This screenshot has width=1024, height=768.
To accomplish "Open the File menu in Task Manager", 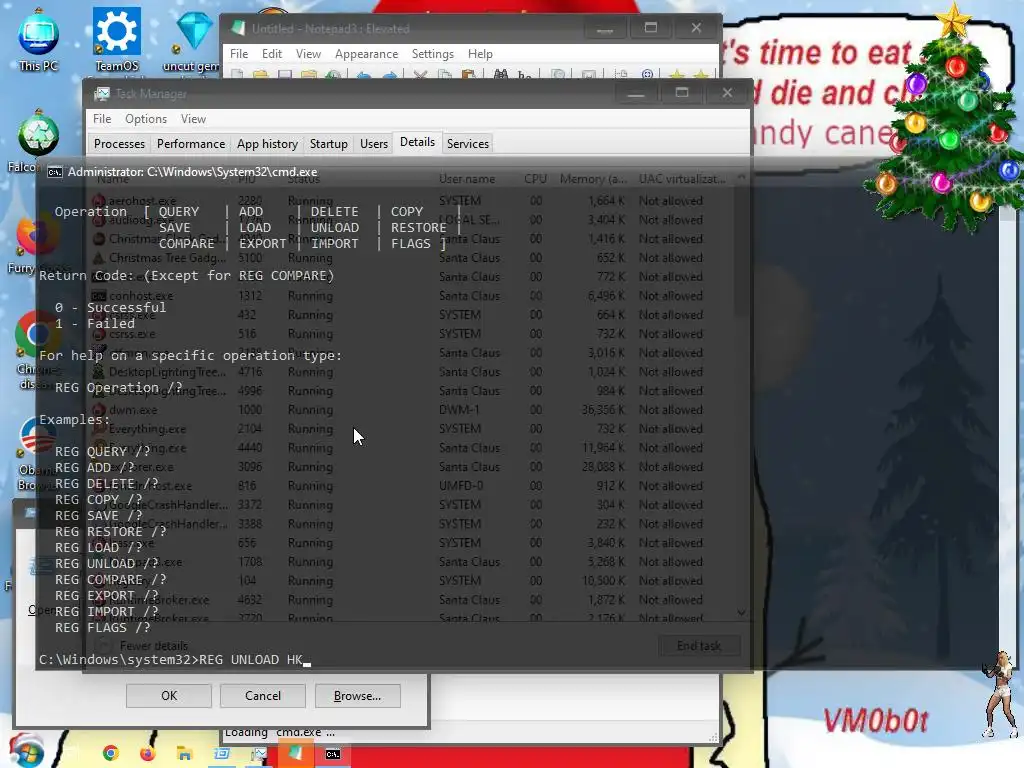I will [x=102, y=119].
